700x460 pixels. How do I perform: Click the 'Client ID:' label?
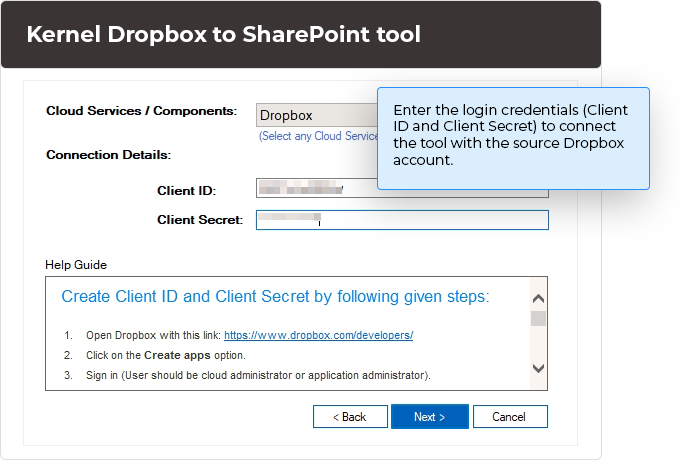187,191
